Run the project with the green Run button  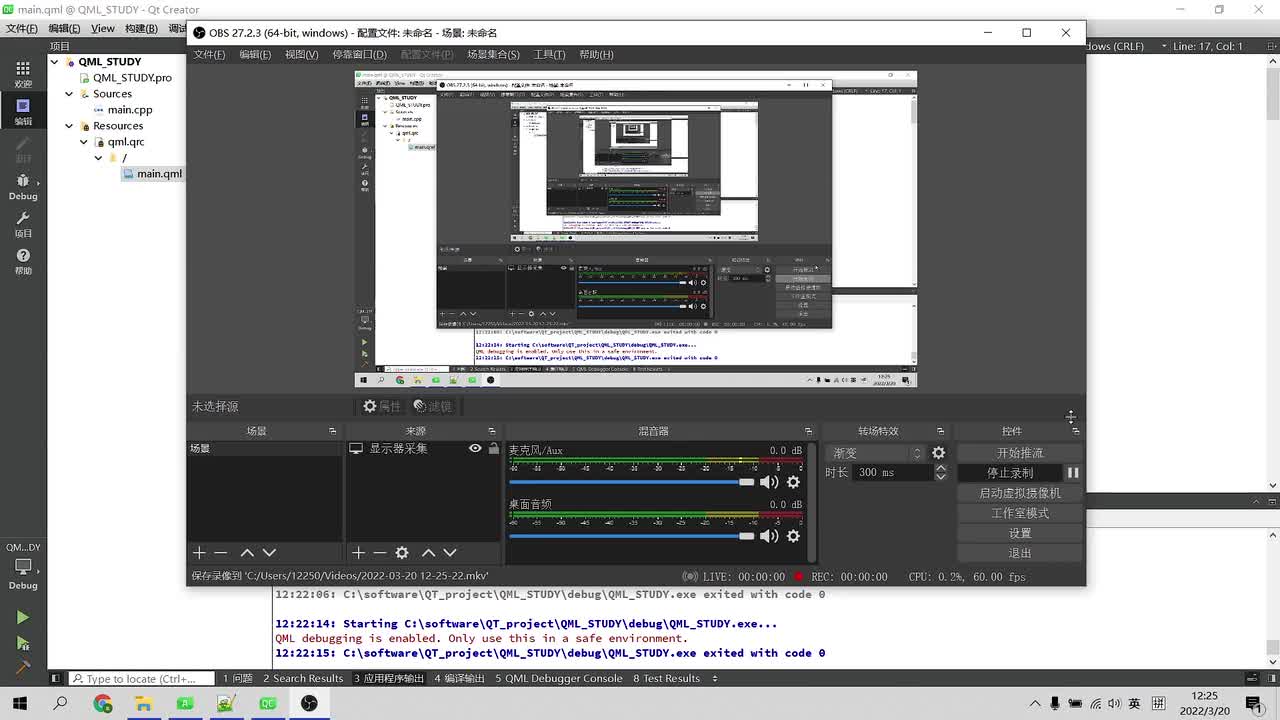(23, 617)
